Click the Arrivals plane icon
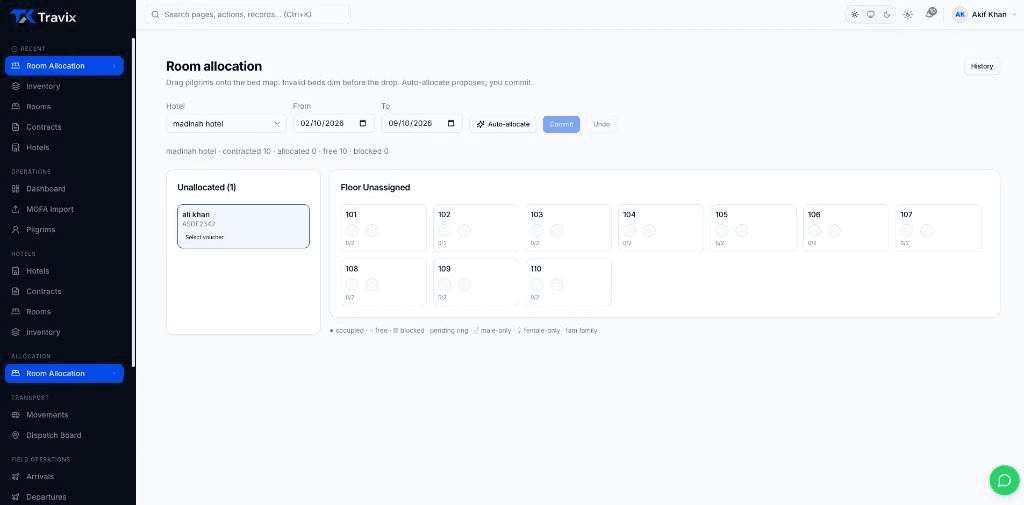This screenshot has height=505, width=1024. [16, 476]
